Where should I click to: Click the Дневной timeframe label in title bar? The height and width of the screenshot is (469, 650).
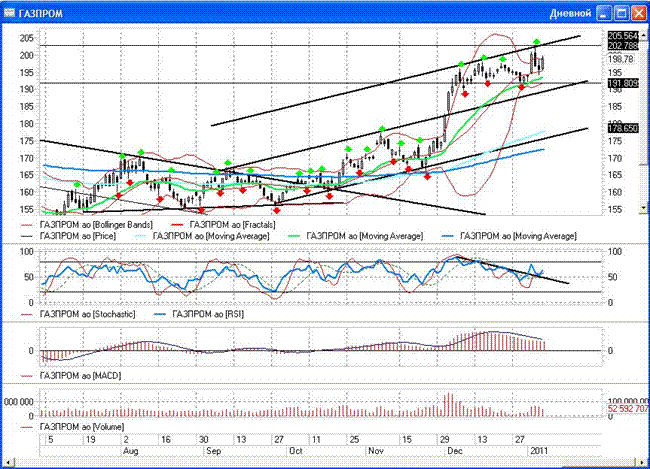[570, 13]
